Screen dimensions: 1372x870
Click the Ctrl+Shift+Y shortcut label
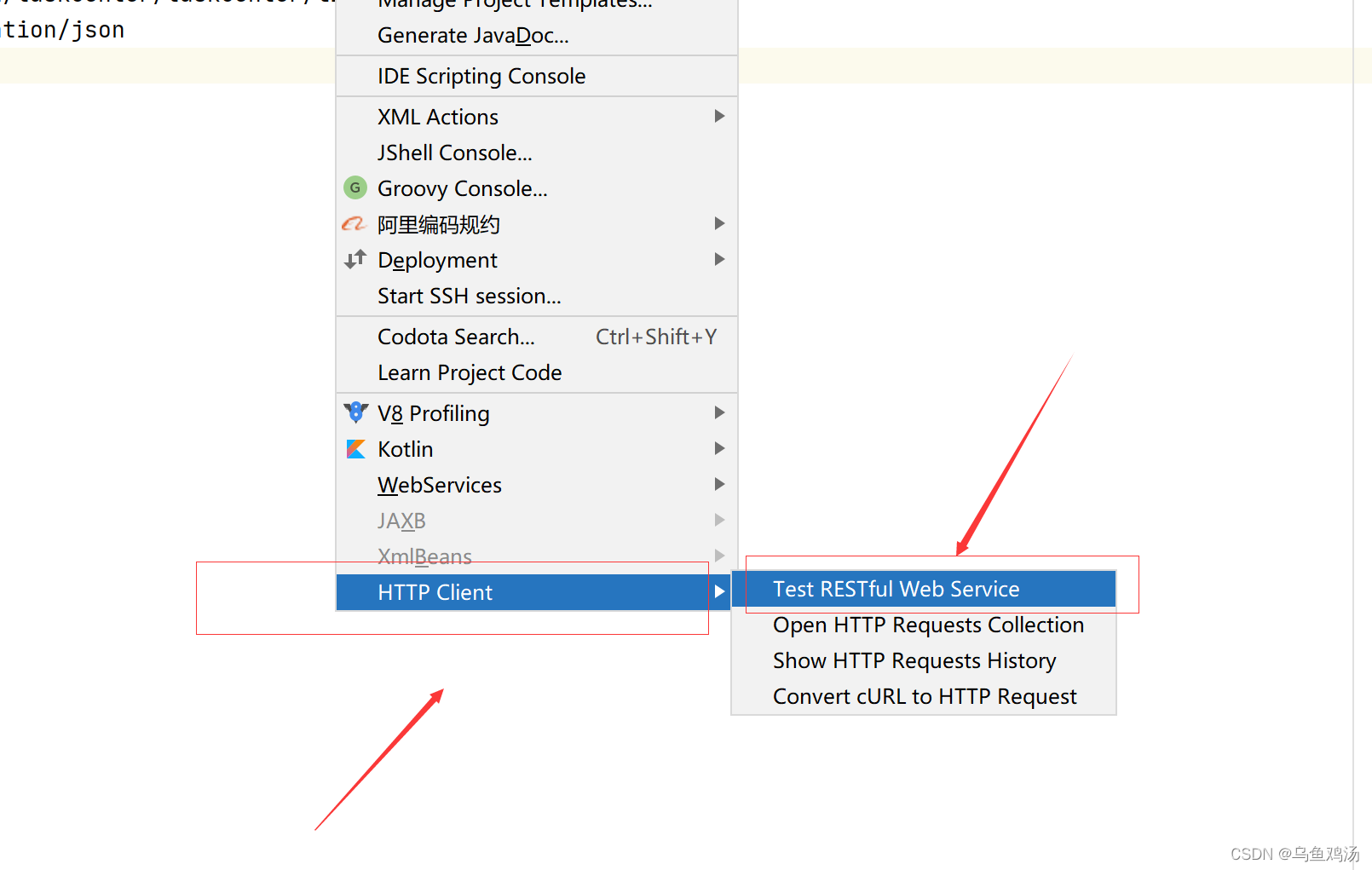(x=655, y=337)
